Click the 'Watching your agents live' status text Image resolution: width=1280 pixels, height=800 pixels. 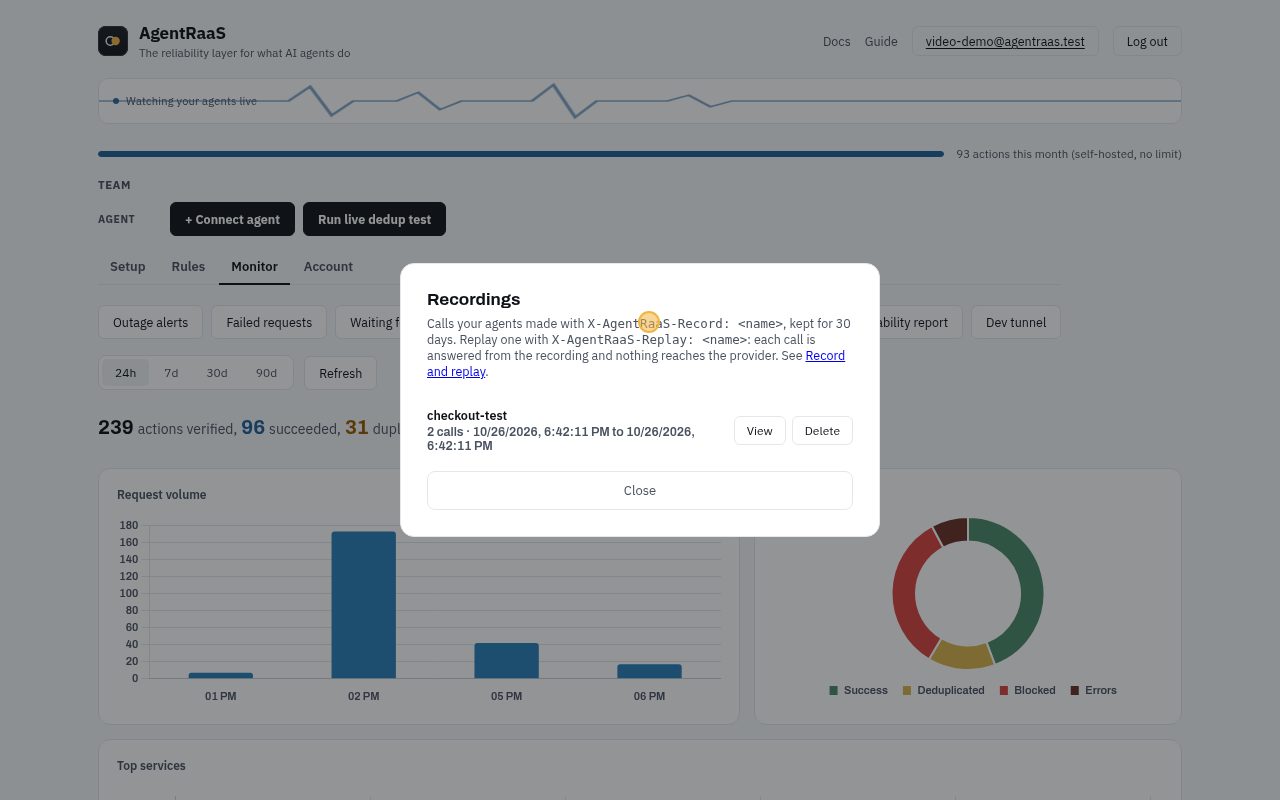click(191, 101)
